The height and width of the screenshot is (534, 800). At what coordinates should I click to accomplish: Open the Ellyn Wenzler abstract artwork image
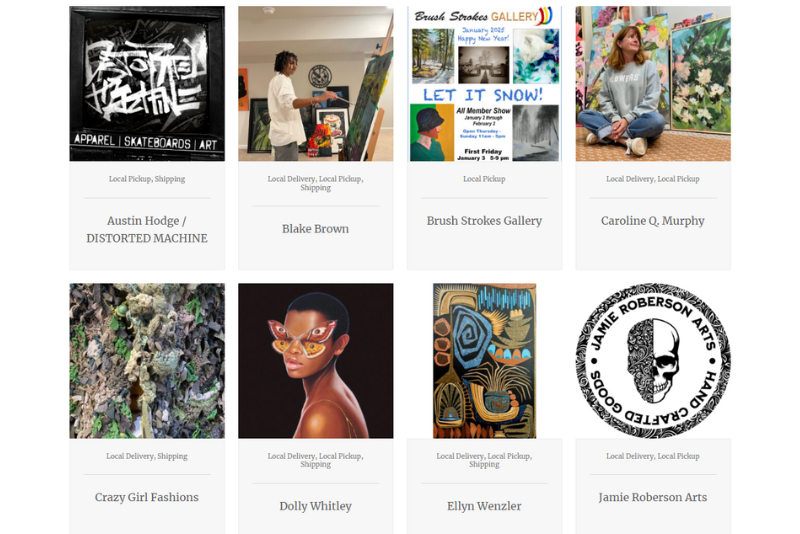(x=484, y=361)
